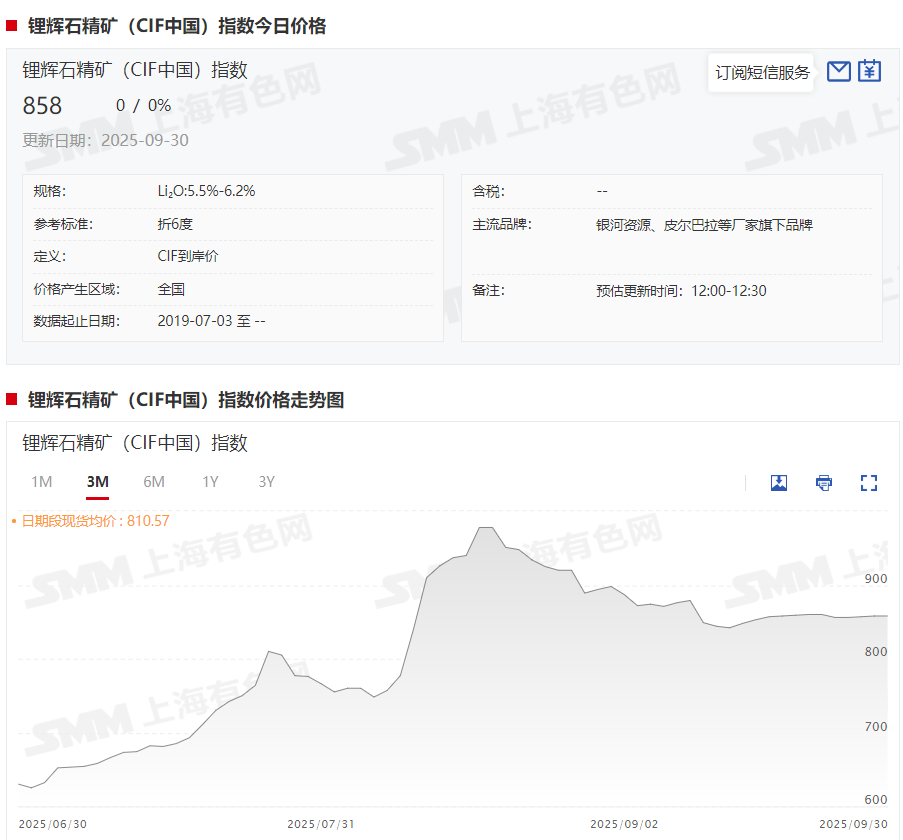
Task: Save the chart as an image
Action: 779,483
